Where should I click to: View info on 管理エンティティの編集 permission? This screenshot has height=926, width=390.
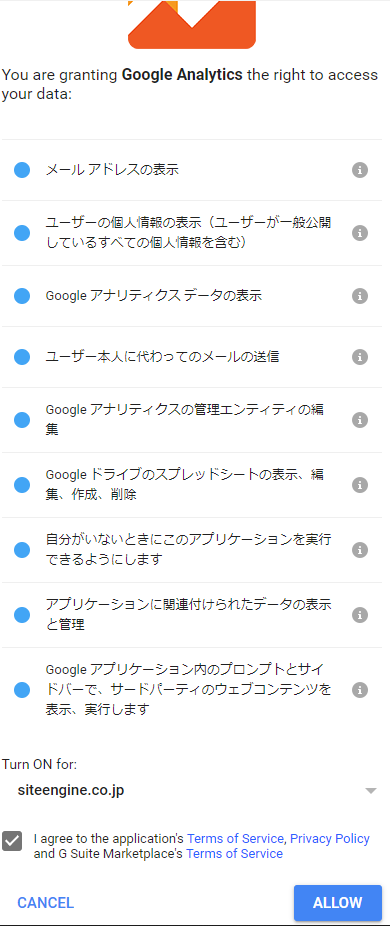(x=360, y=420)
